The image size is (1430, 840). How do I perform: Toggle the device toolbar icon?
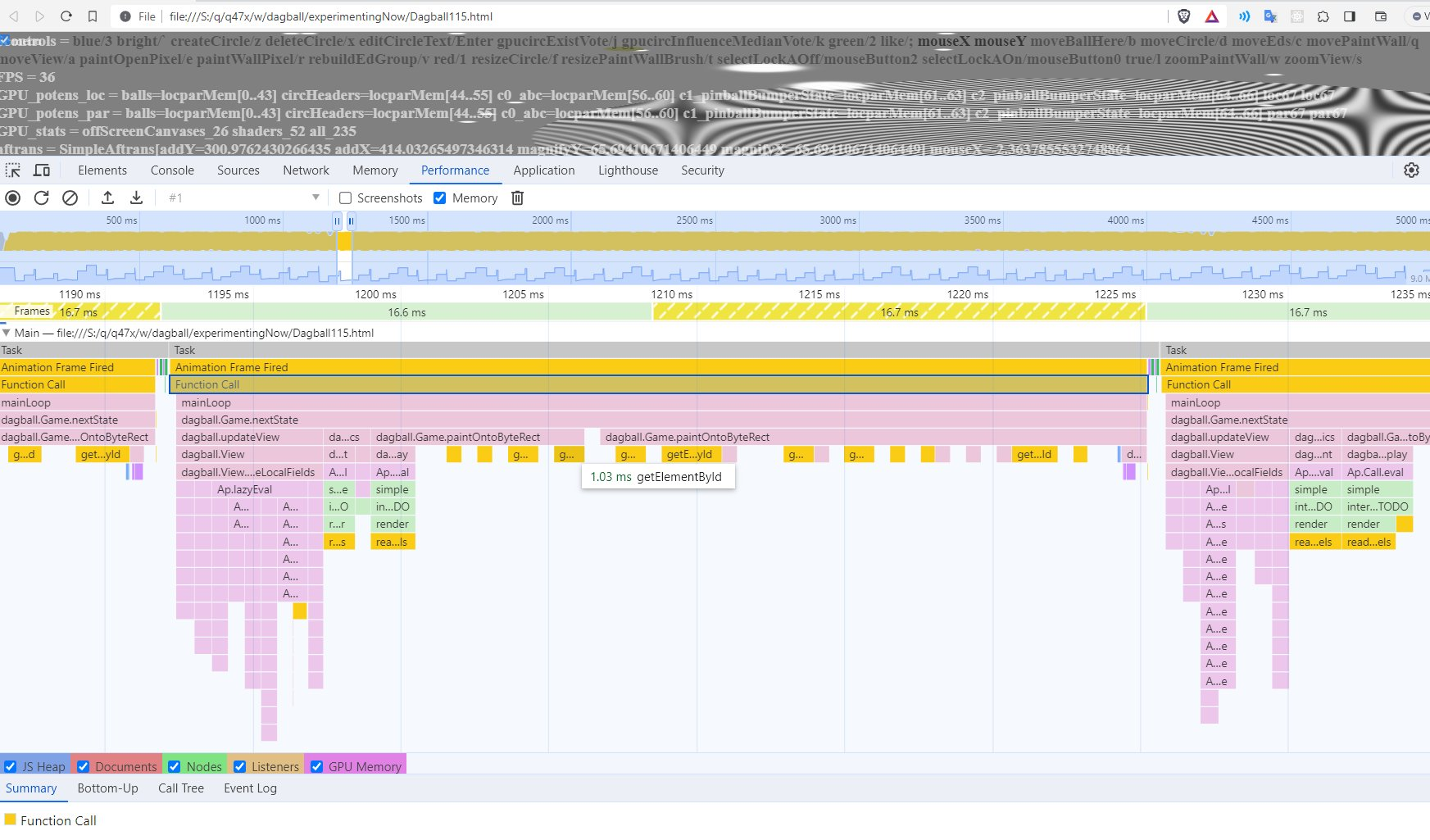(x=42, y=170)
